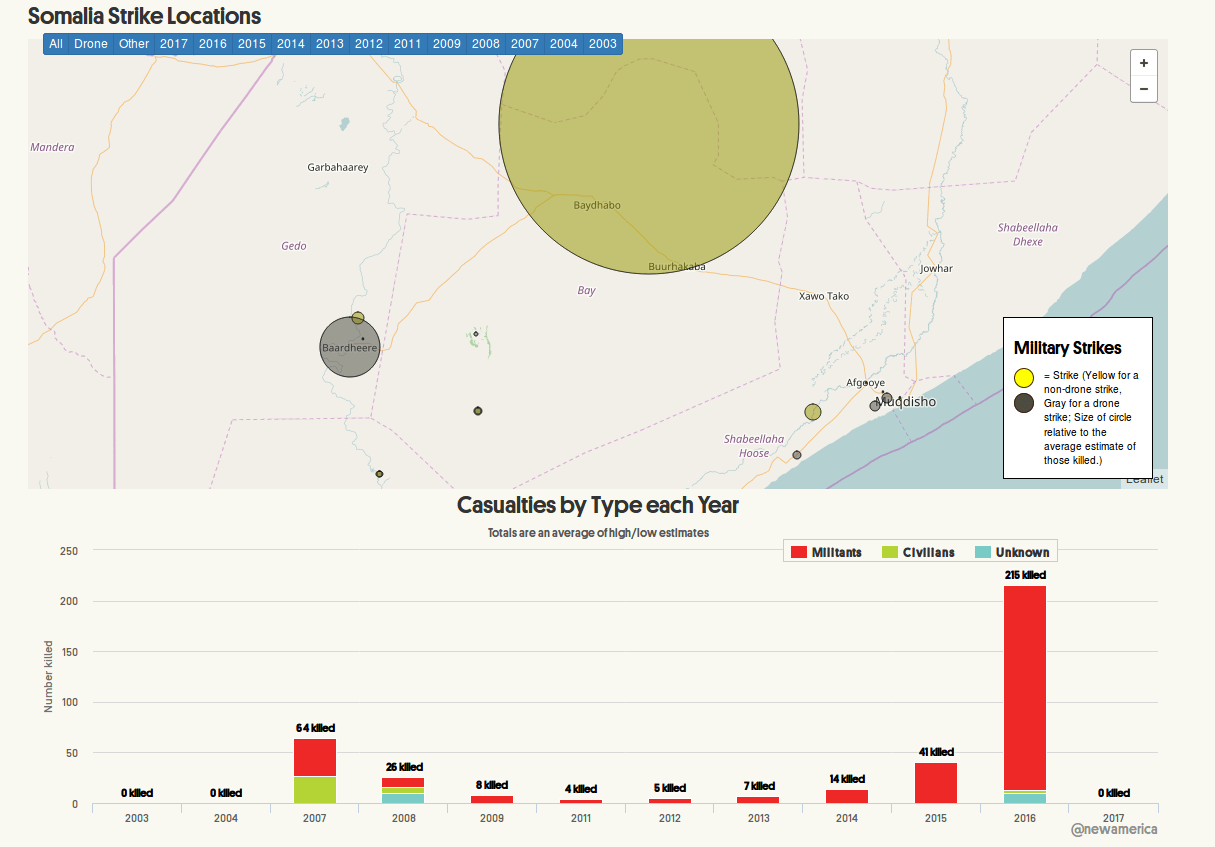Select the gray Baardheere drone strike circle

click(x=350, y=347)
